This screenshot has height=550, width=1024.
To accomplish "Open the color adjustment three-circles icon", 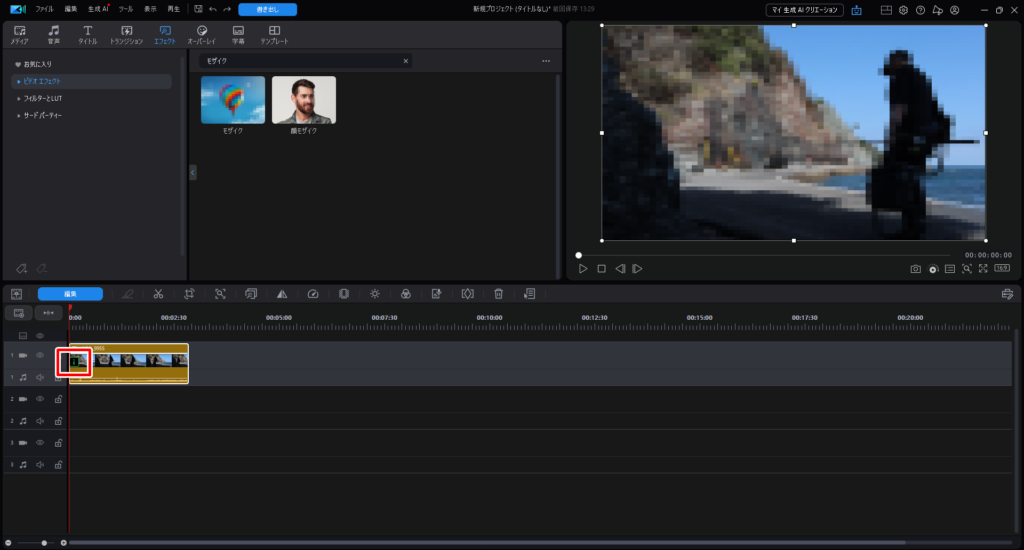I will tap(406, 294).
